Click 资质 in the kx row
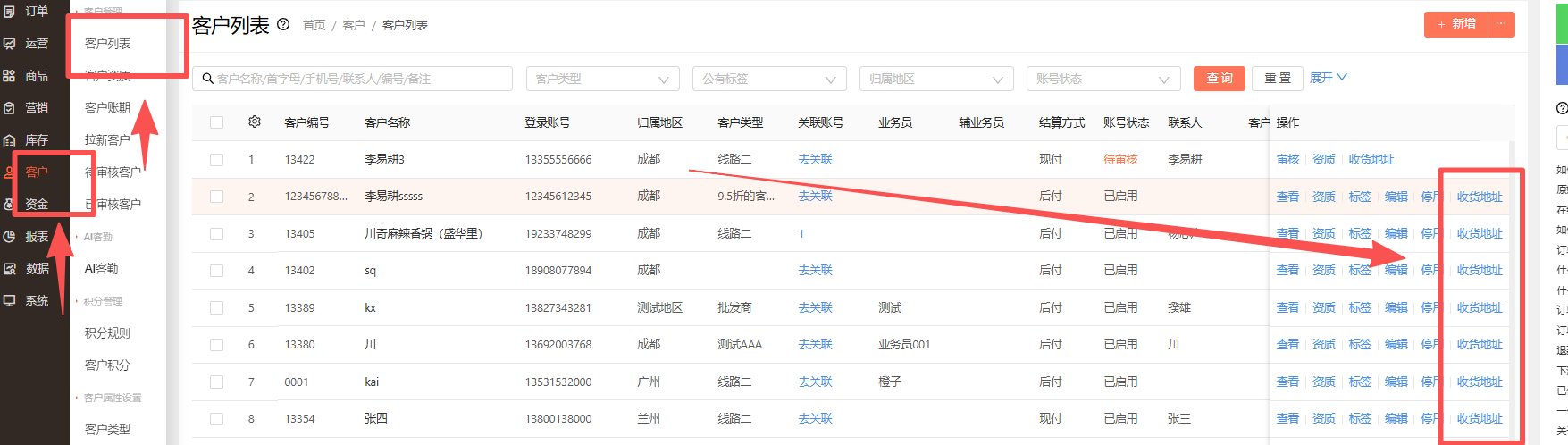This screenshot has height=445, width=1568. [1324, 308]
